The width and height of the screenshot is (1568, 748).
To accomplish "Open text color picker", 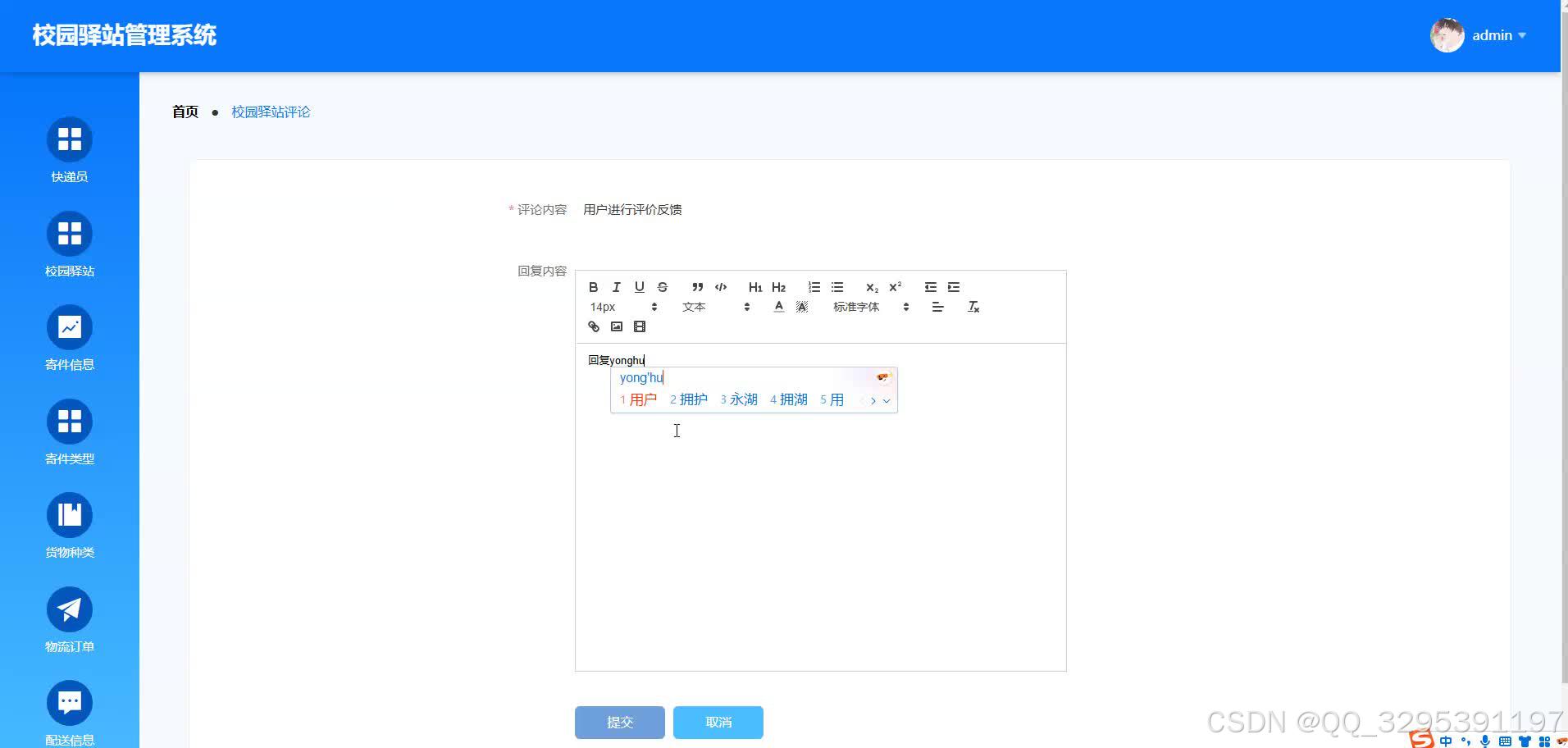I will tap(779, 307).
